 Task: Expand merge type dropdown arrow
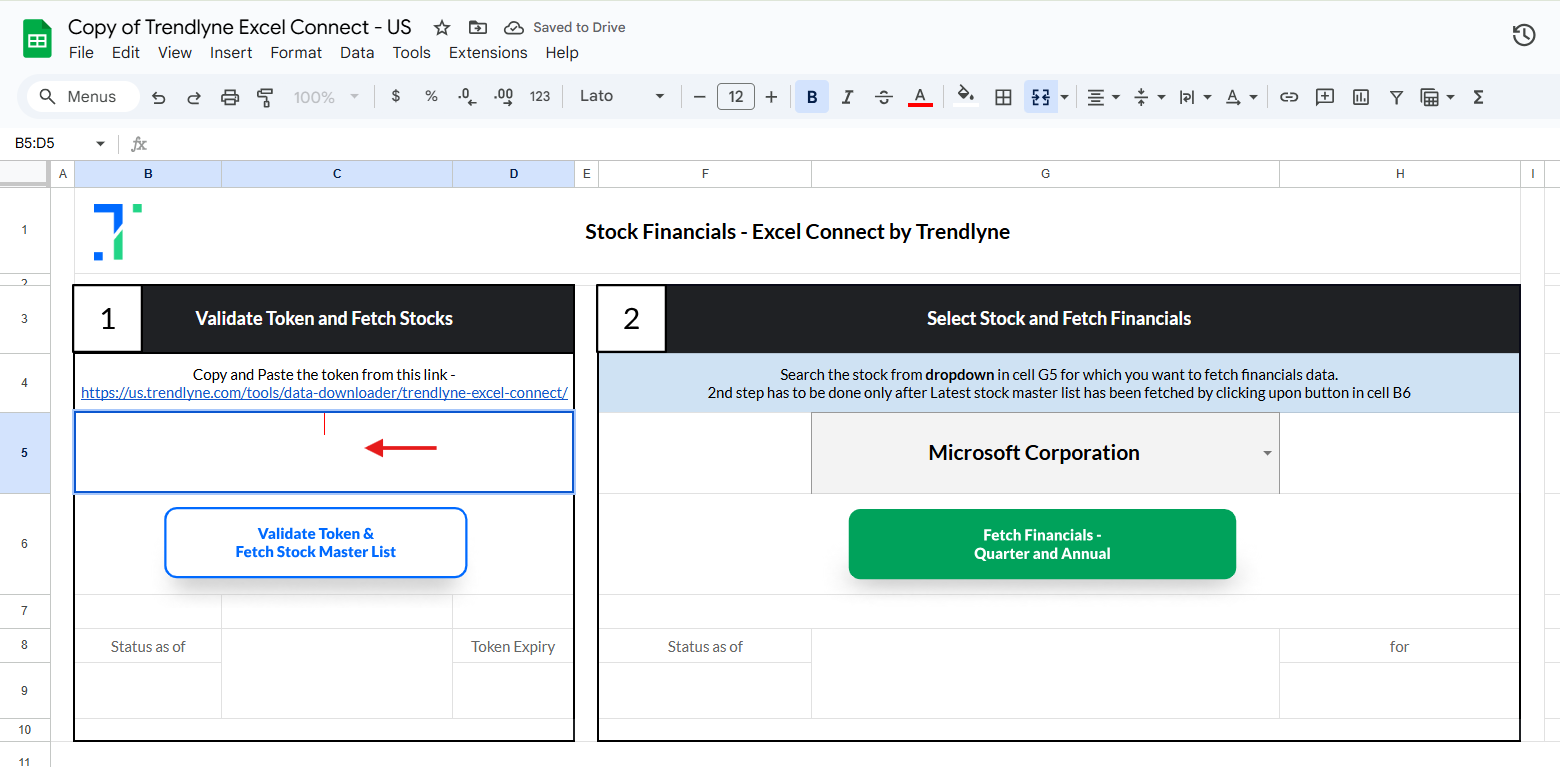point(1064,97)
